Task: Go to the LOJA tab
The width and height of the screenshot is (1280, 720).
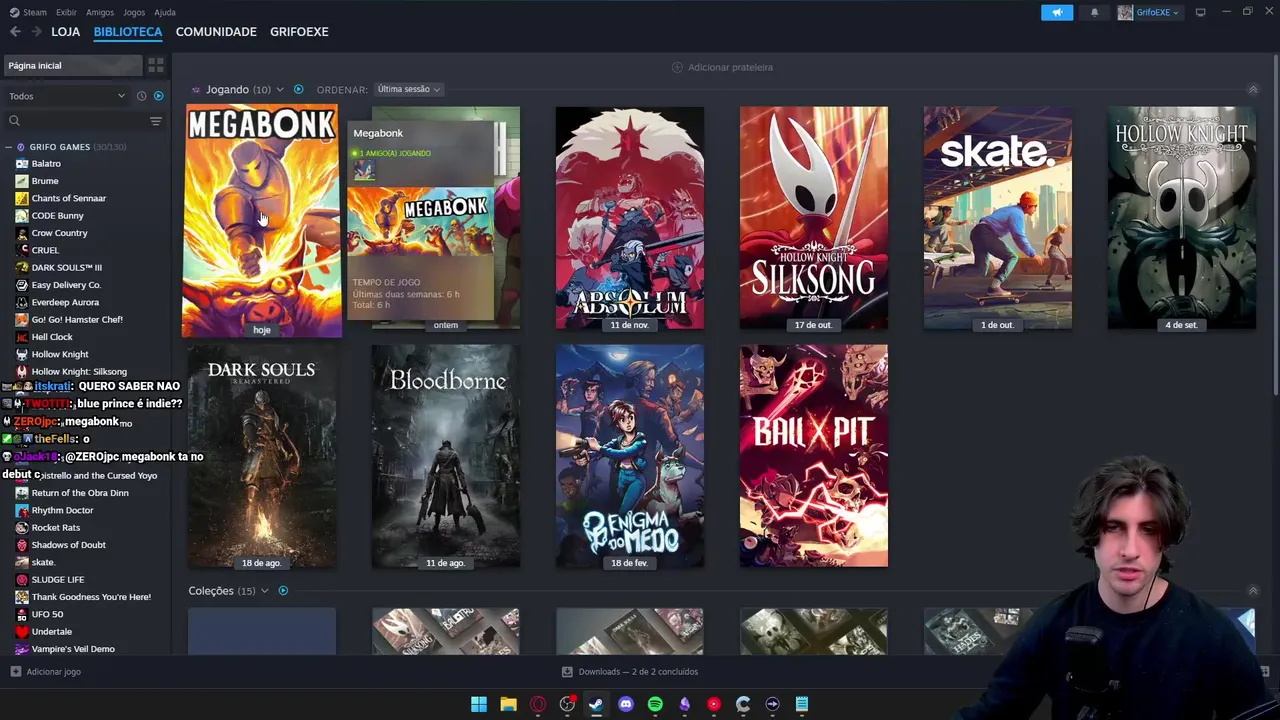Action: (66, 32)
